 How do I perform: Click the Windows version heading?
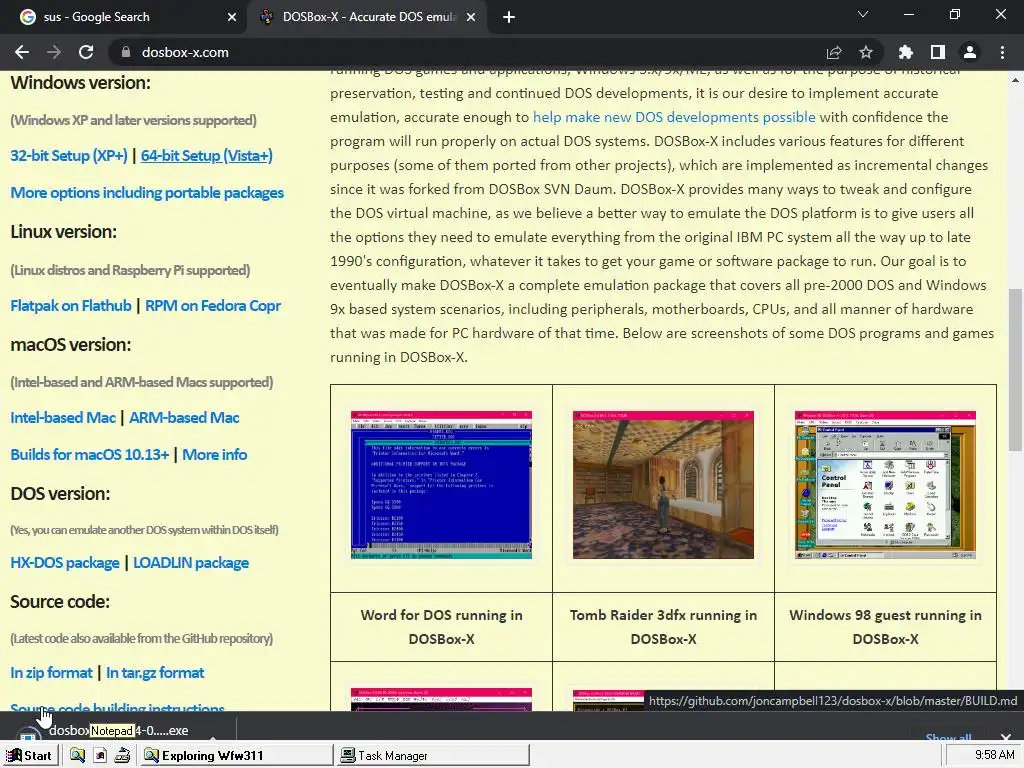tap(80, 83)
